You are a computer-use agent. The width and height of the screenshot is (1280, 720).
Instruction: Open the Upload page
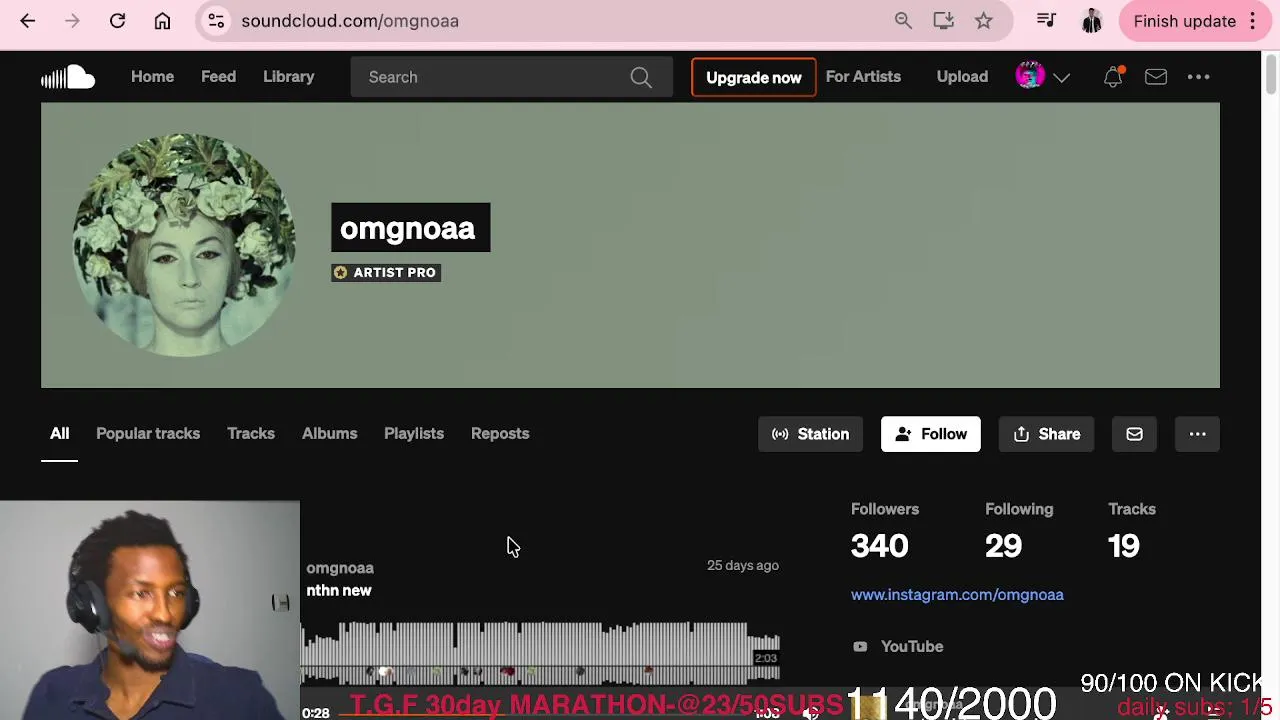(x=962, y=77)
